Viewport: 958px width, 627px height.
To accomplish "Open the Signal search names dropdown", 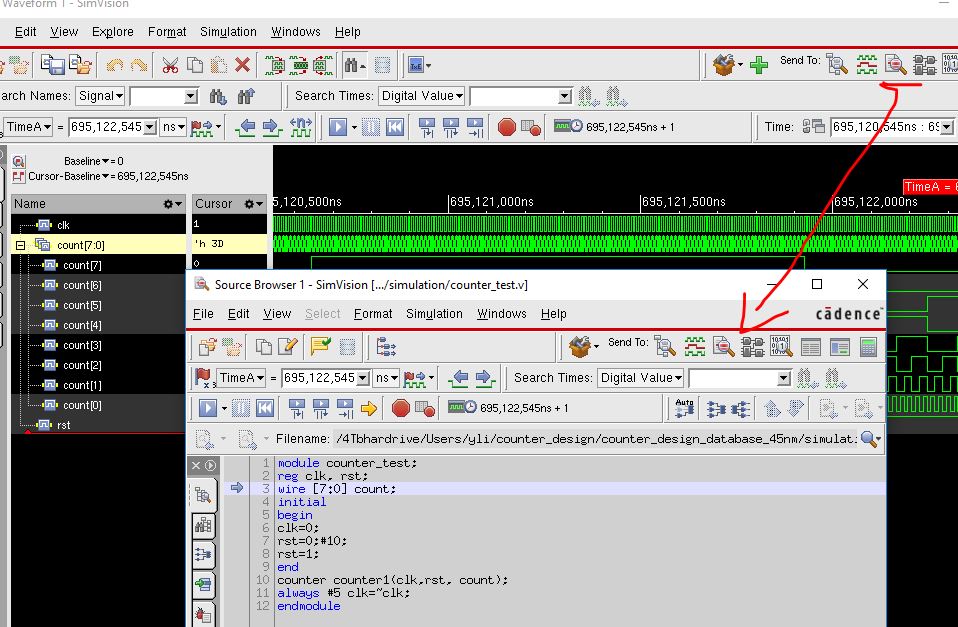I will click(x=101, y=96).
